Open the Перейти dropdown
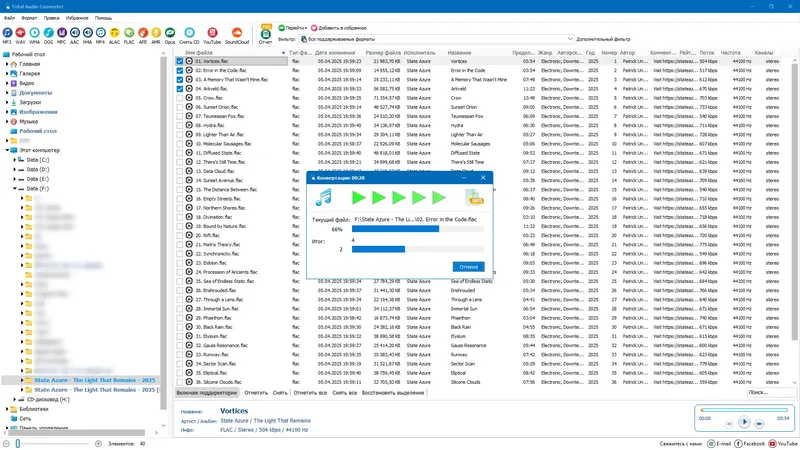Screen dimensions: 800x450 point(293,28)
